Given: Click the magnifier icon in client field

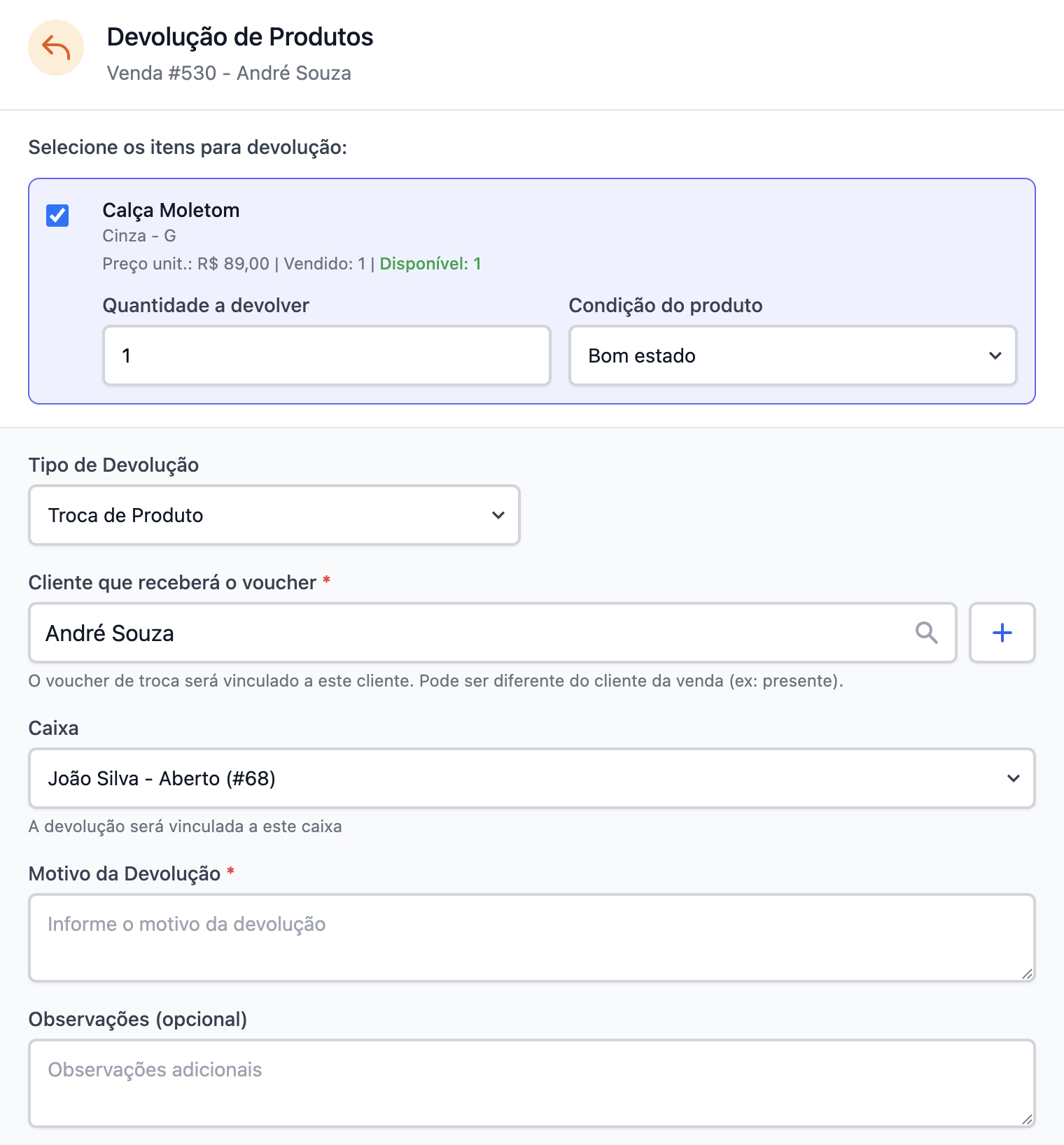Looking at the screenshot, I should (926, 633).
